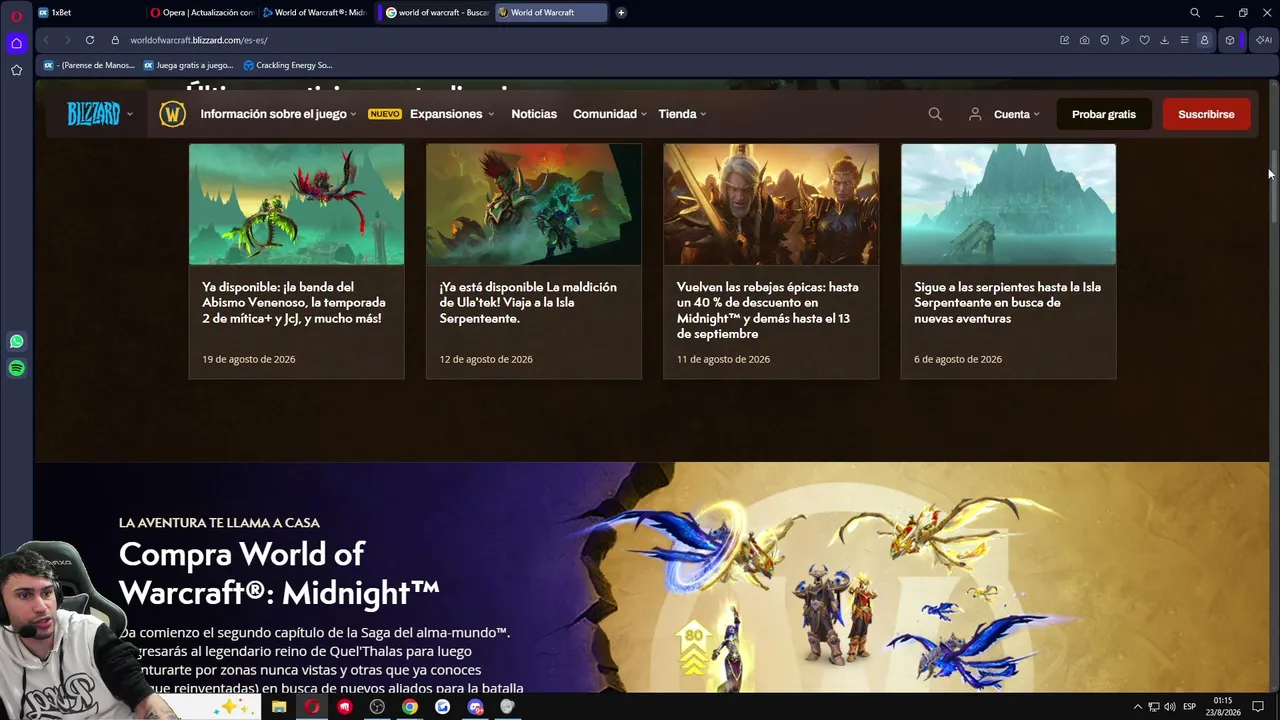Click the ESP keyboard language indicator
The height and width of the screenshot is (720, 1280).
(1190, 707)
